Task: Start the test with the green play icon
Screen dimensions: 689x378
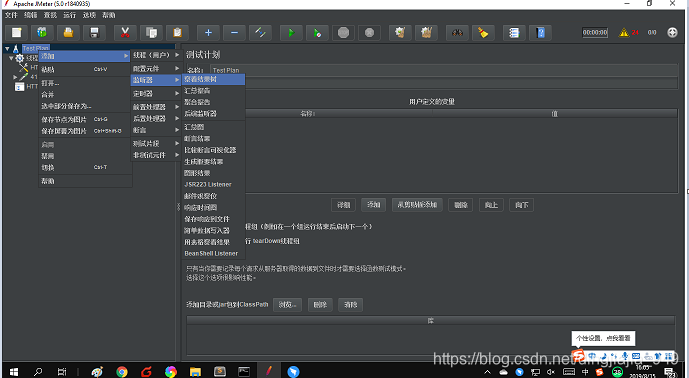Action: [291, 33]
